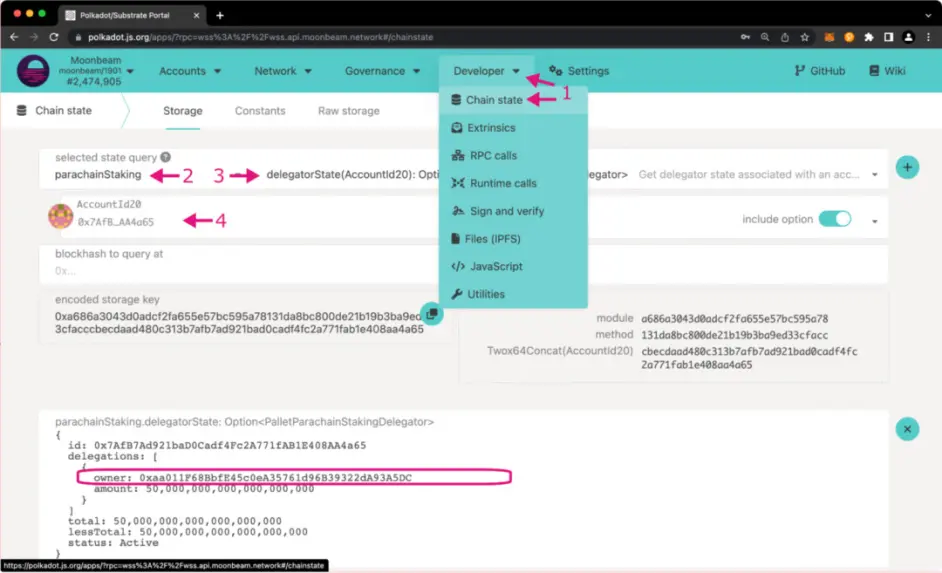This screenshot has height=573, width=942.
Task: Switch to the Constants tab
Action: [260, 111]
